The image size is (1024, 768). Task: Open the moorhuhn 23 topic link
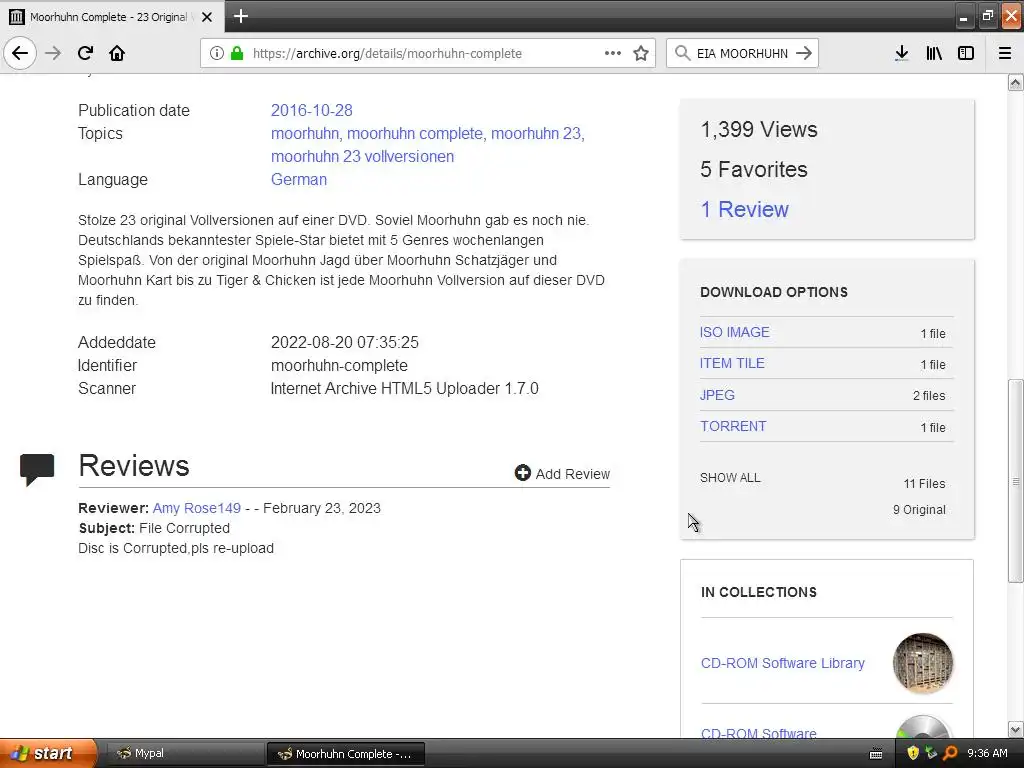[x=536, y=133]
